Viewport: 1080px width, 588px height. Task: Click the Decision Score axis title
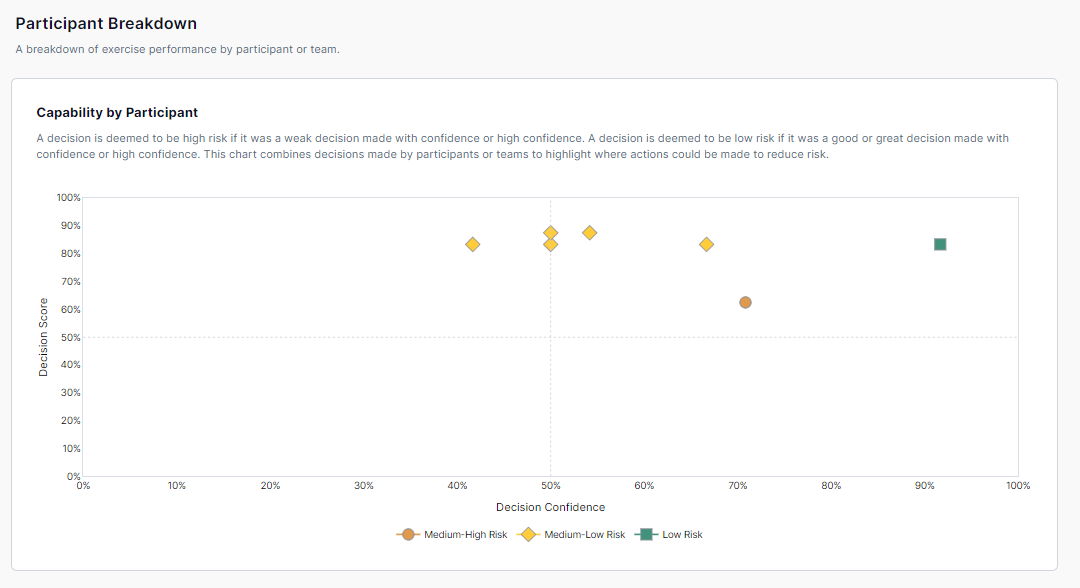click(x=43, y=337)
